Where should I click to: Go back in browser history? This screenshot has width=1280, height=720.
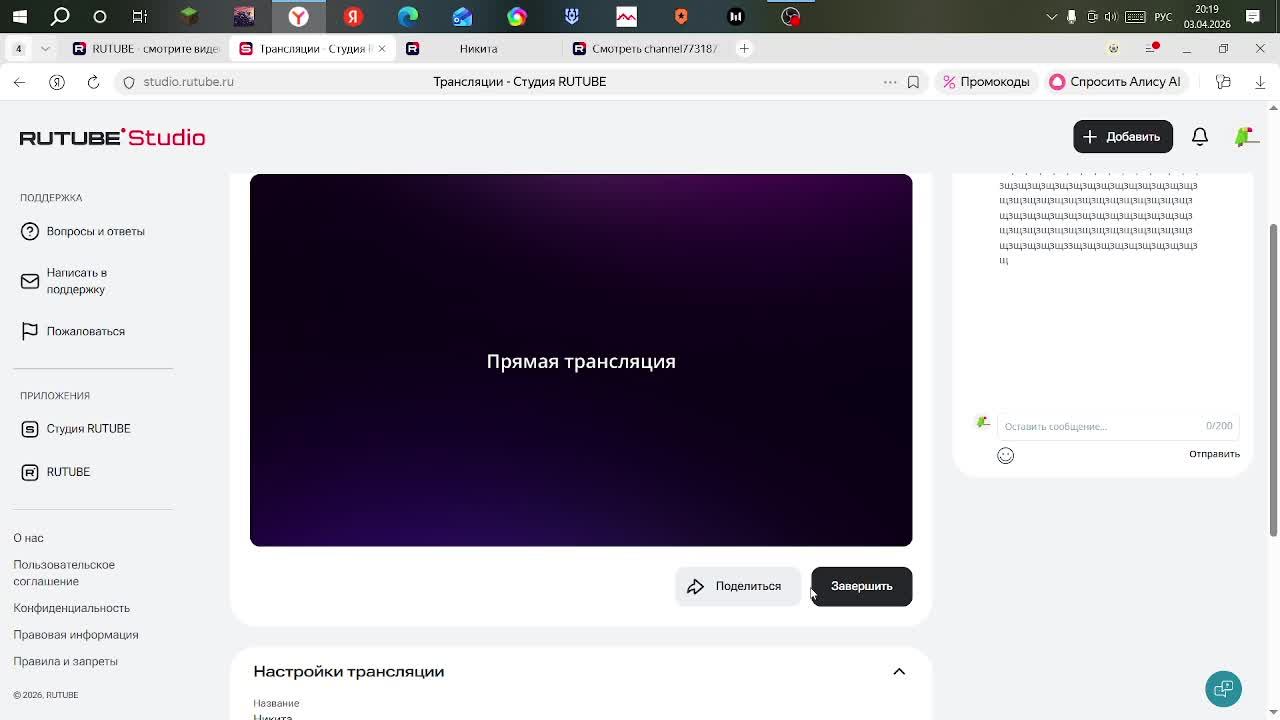(20, 82)
